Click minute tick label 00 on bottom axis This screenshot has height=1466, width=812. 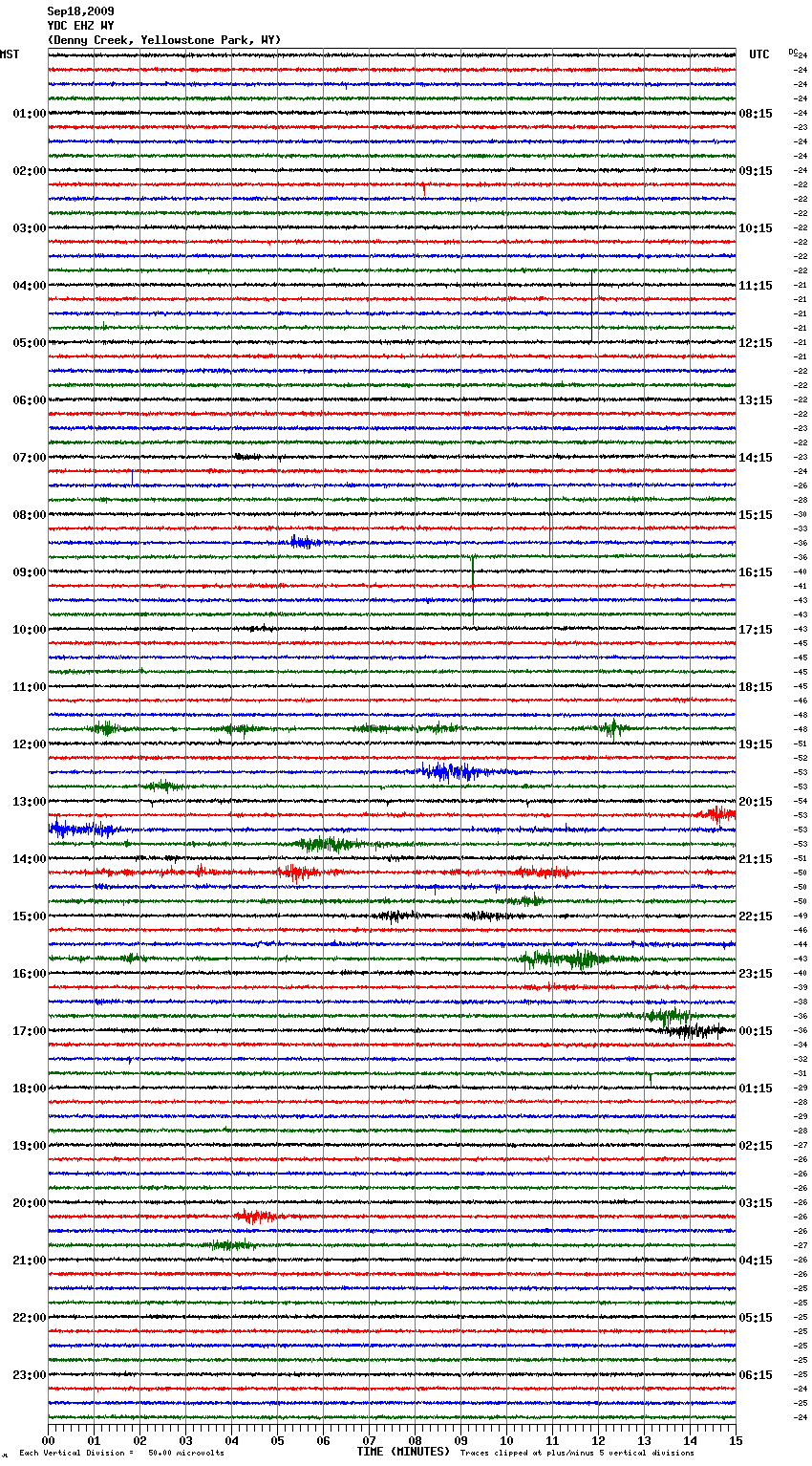click(49, 1440)
